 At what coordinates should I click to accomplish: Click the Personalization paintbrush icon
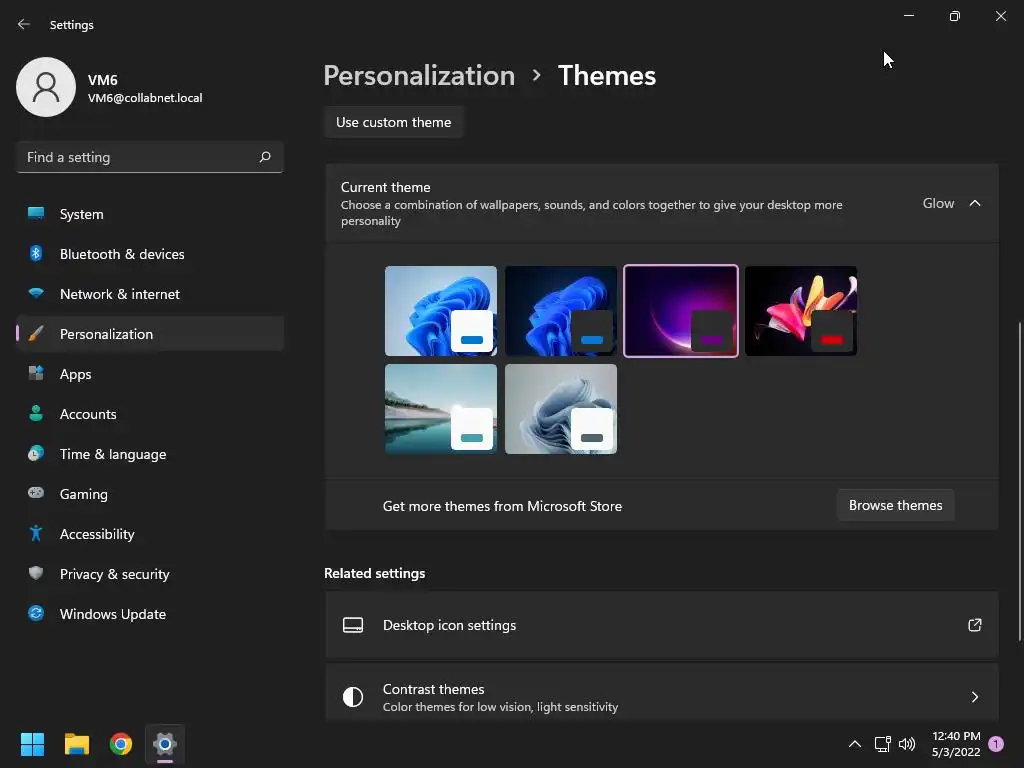click(36, 334)
